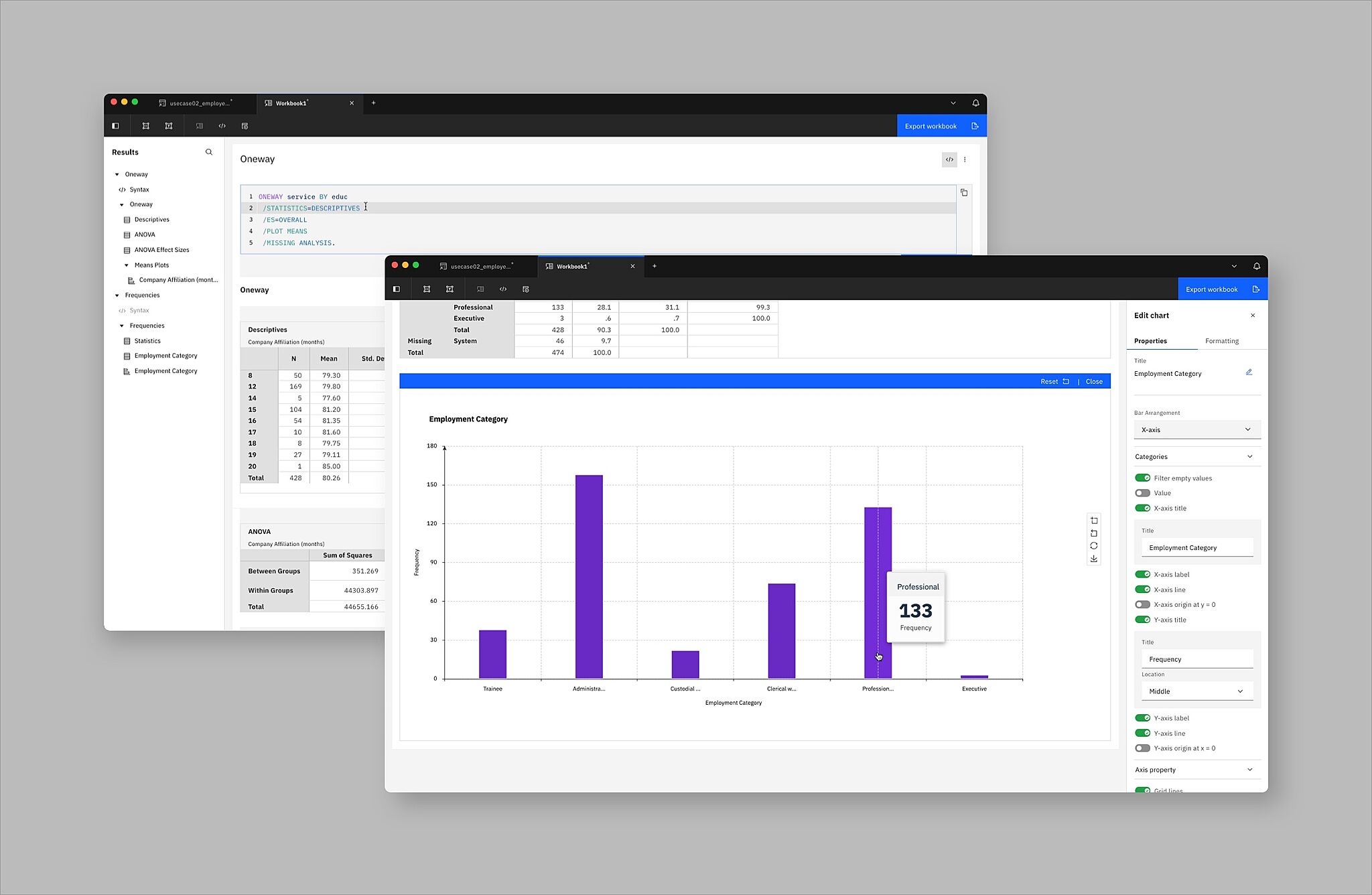Disable the Filter empty values toggle
Viewport: 1372px width, 895px height.
1142,478
